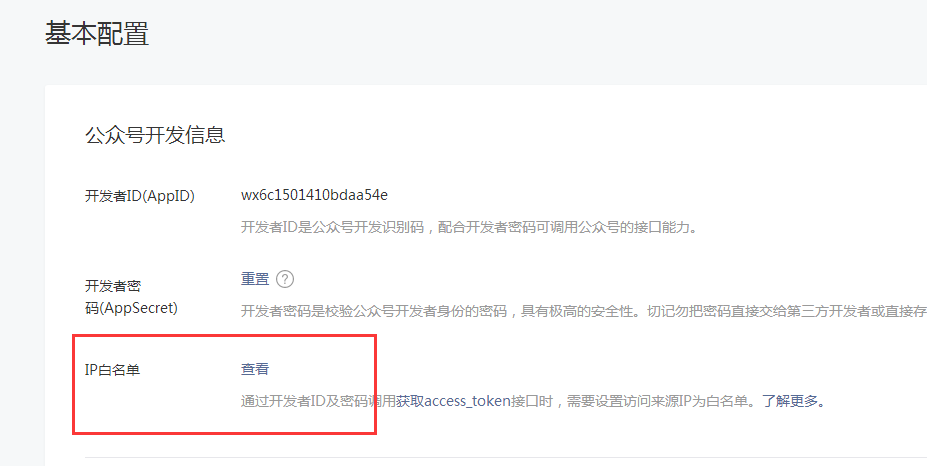Click the 切记勿把密码直接交给 warning phrase

(x=717, y=311)
